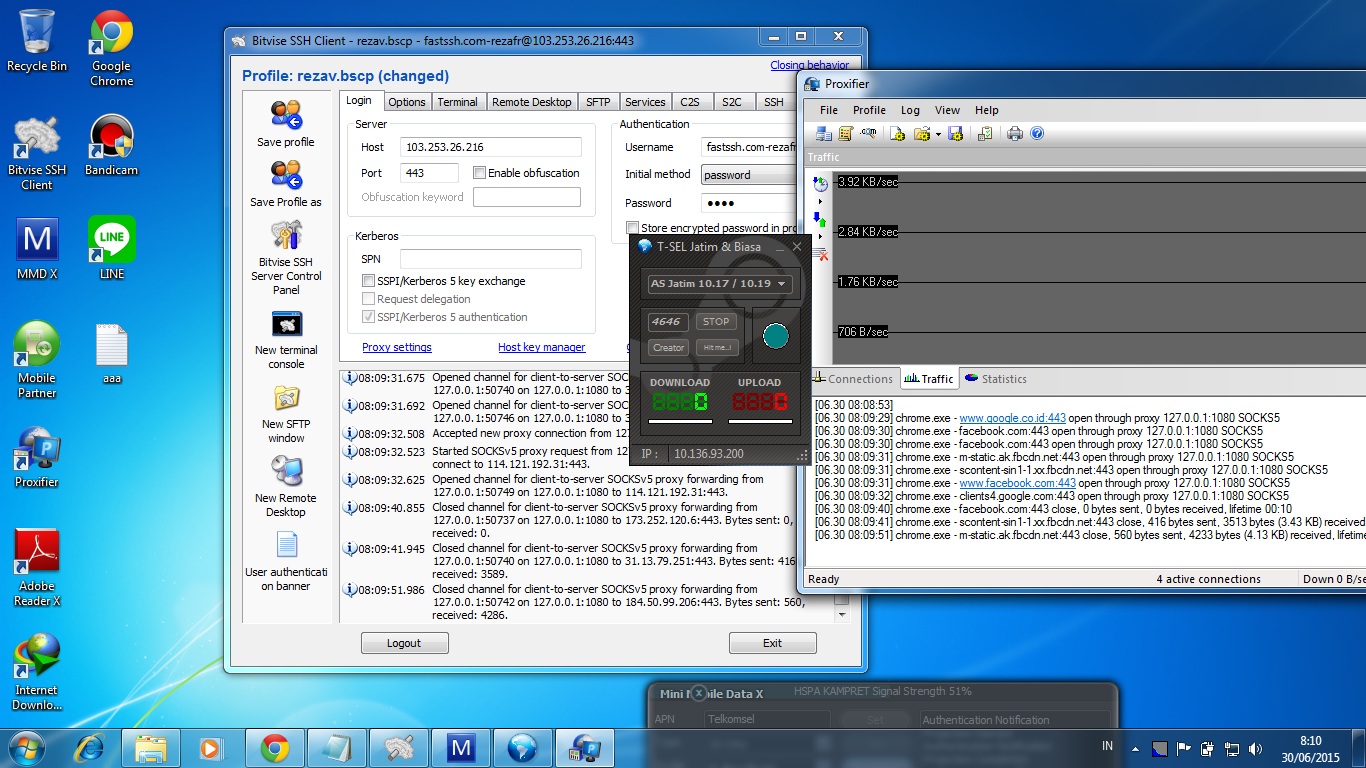Image resolution: width=1366 pixels, height=768 pixels.
Task: Switch to Proxifier Statistics tab
Action: pos(996,379)
